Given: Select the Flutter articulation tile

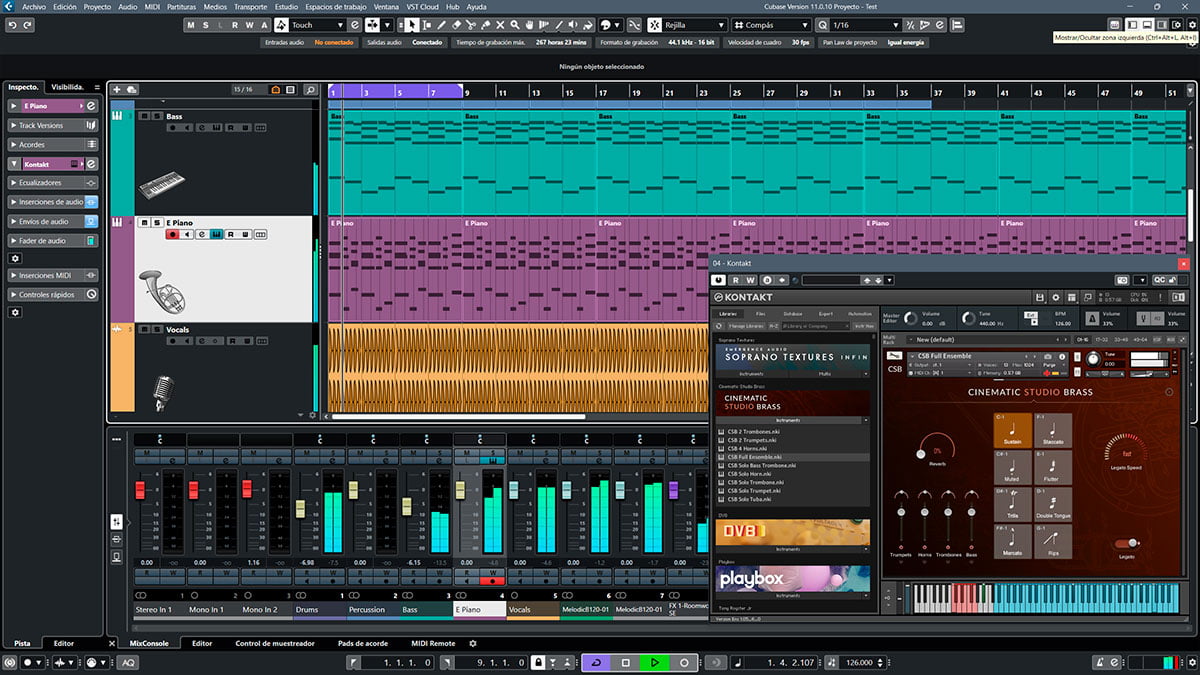Looking at the screenshot, I should [1052, 467].
